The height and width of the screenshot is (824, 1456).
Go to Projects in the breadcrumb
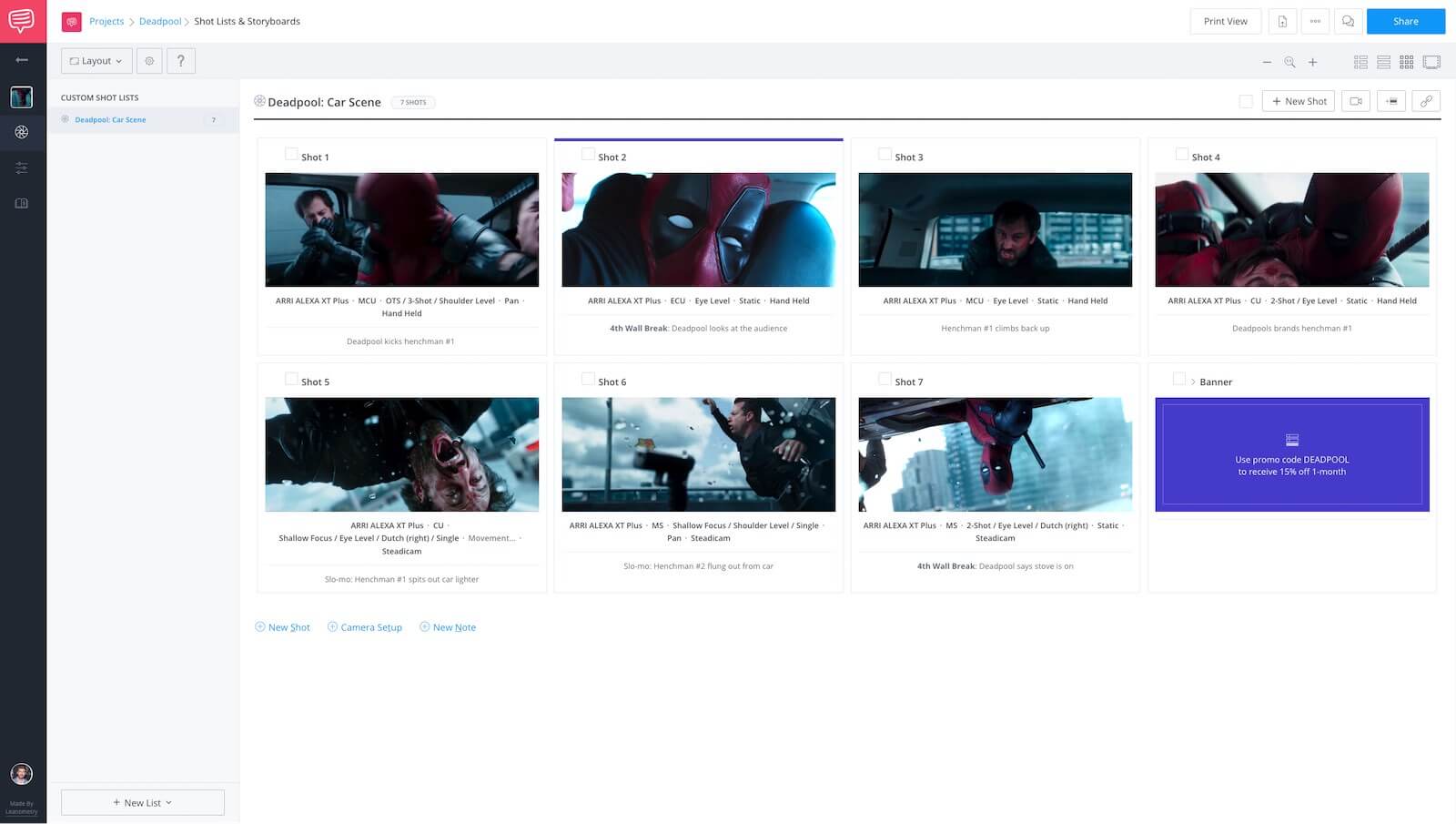pos(106,21)
